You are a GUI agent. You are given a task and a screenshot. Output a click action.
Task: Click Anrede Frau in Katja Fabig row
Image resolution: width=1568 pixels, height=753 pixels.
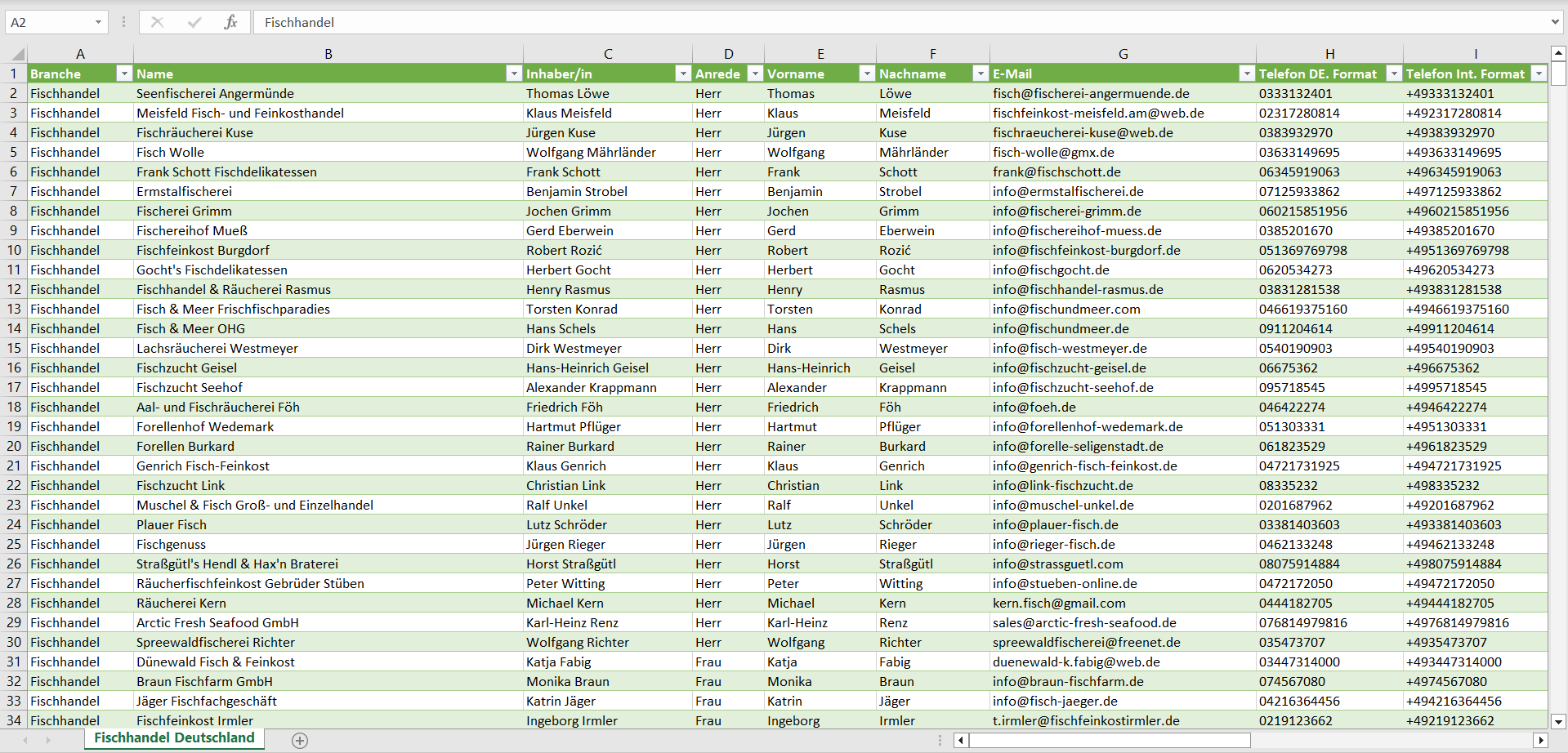728,662
